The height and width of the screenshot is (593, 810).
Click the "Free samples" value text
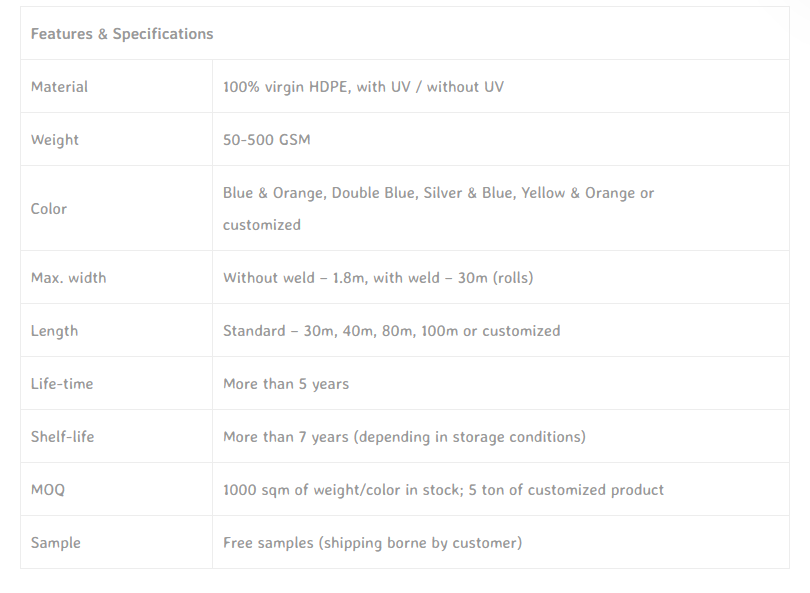pyautogui.click(x=267, y=543)
